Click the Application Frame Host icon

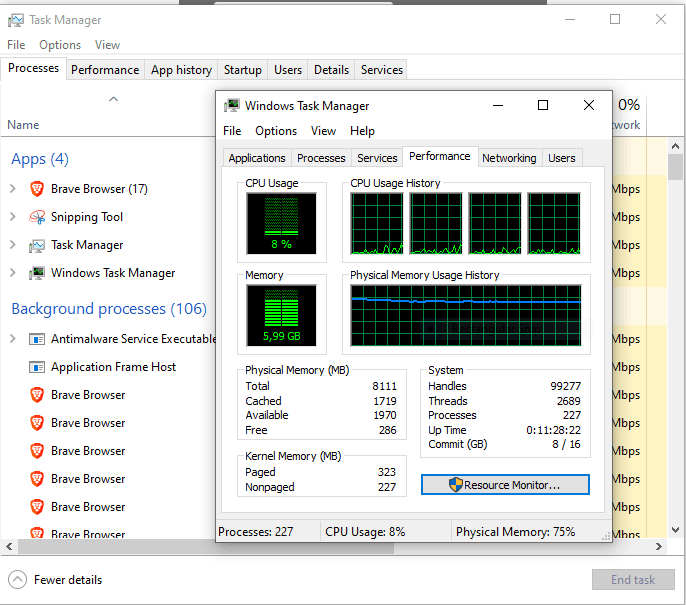(x=37, y=367)
